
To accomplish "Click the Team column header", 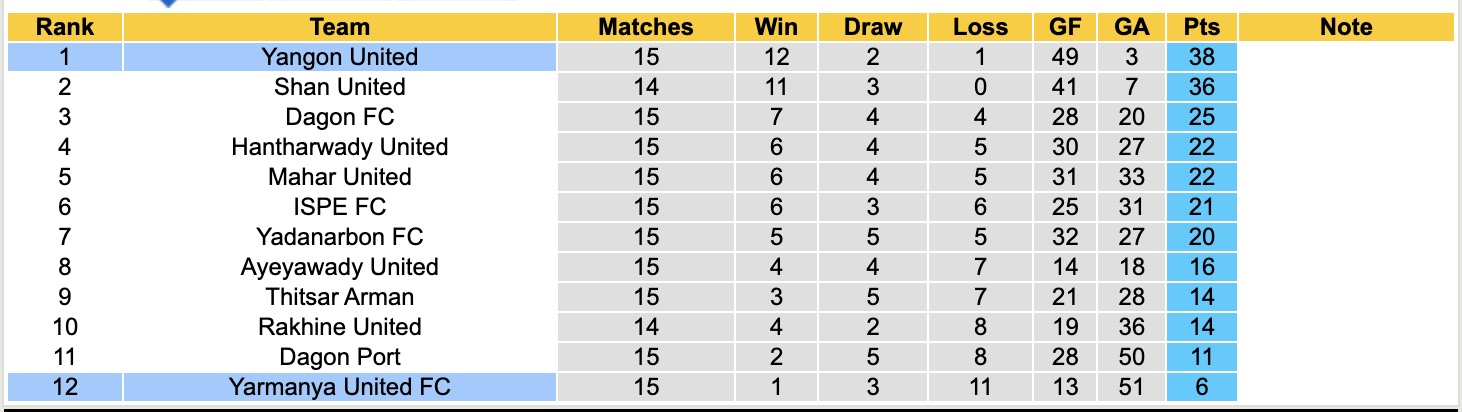I will pos(339,27).
